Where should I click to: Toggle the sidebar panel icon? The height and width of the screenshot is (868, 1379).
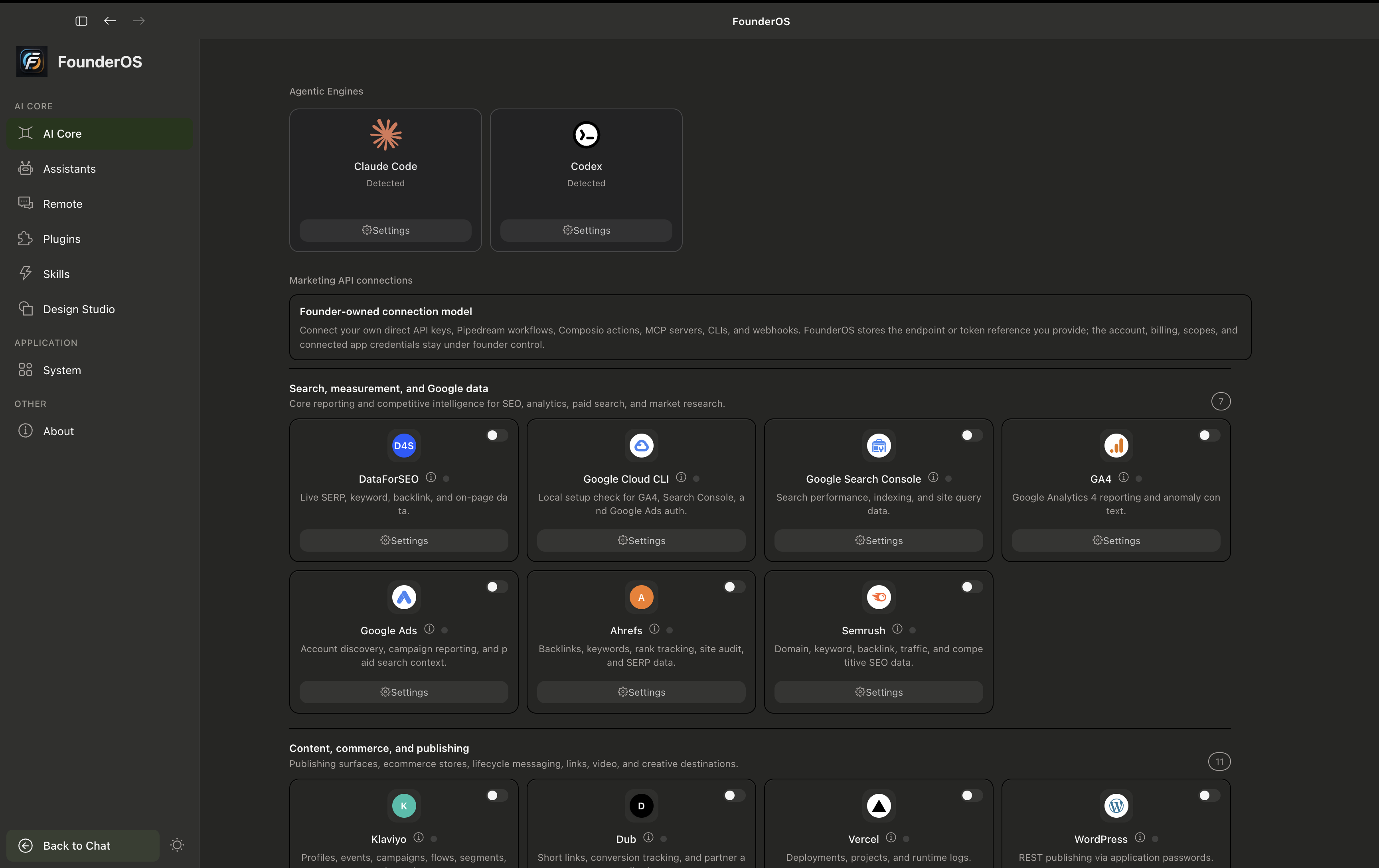[x=81, y=21]
